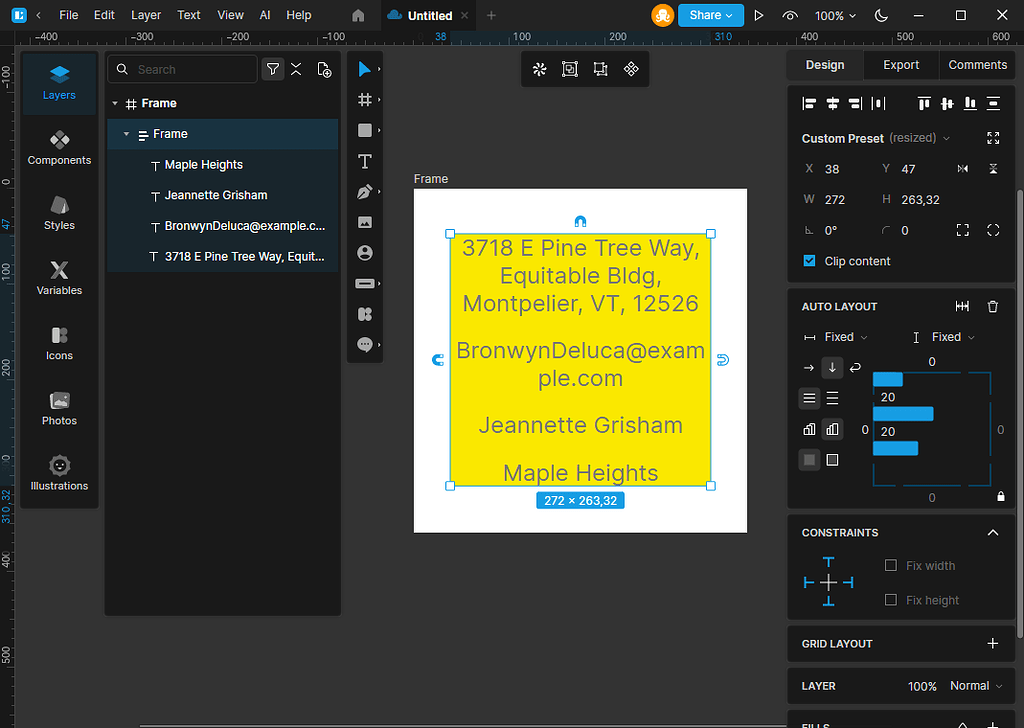Uncheck Clip content

tap(809, 261)
